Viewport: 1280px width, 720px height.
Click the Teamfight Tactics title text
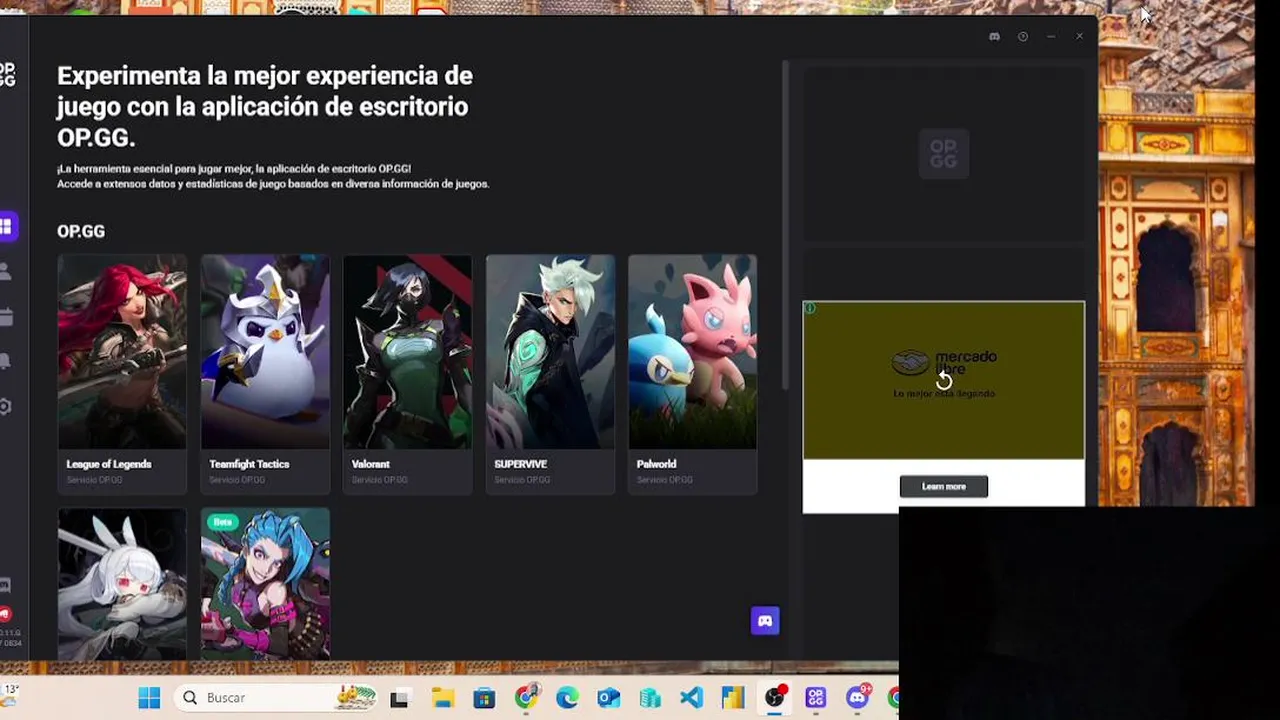pos(249,464)
